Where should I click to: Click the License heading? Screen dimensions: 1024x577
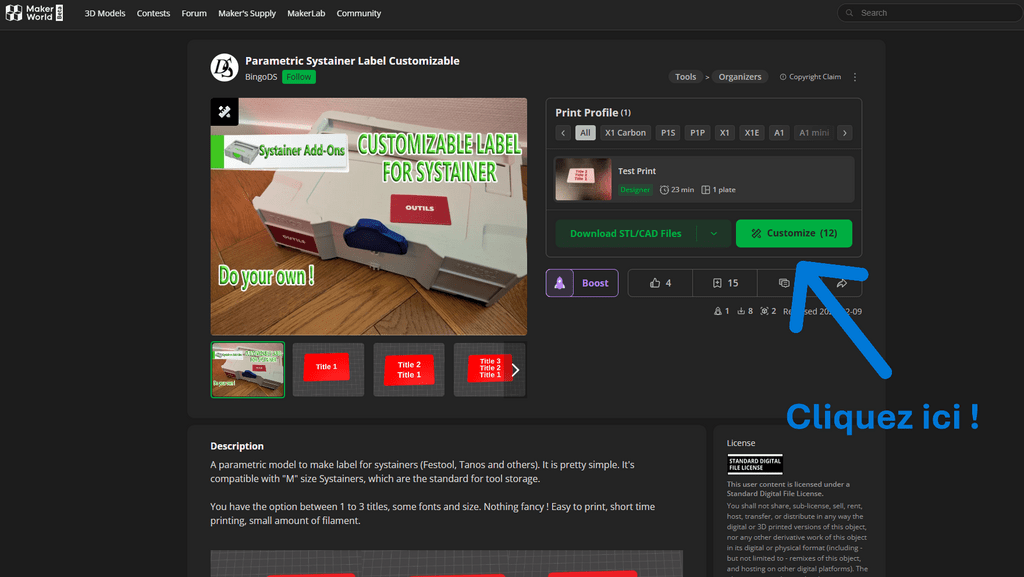click(x=741, y=443)
